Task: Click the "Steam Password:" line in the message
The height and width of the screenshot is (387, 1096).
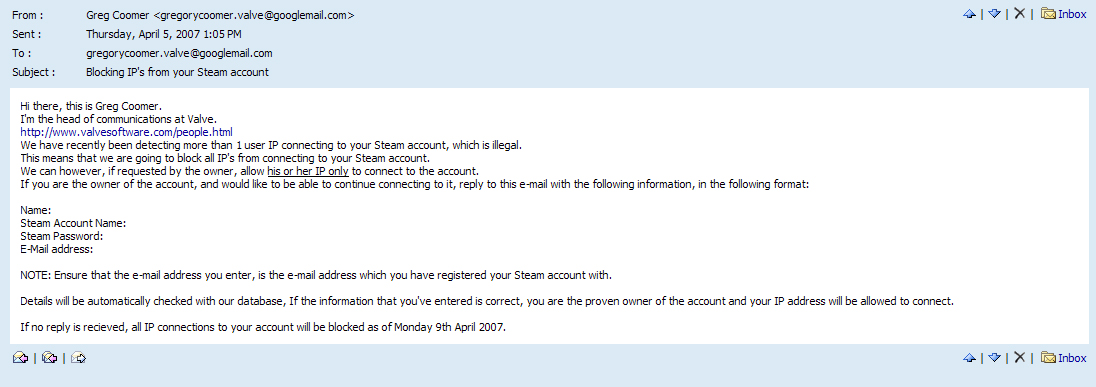Action: point(62,236)
